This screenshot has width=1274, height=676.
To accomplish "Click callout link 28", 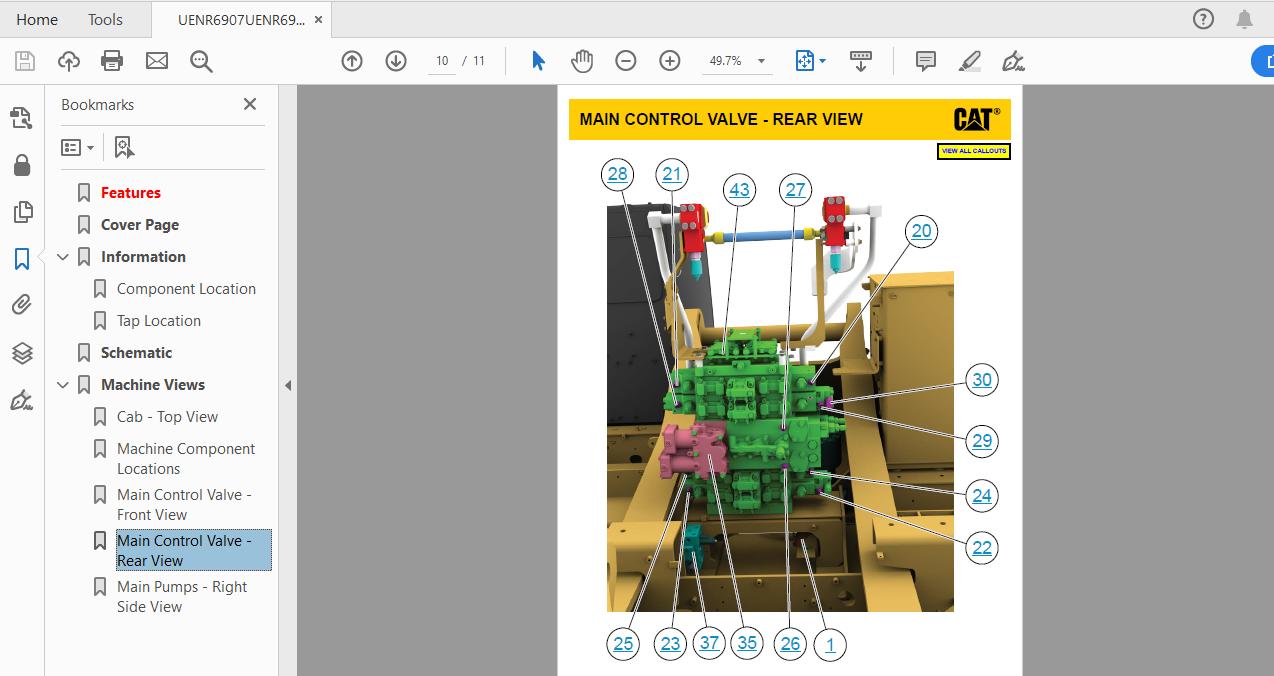I will click(618, 175).
